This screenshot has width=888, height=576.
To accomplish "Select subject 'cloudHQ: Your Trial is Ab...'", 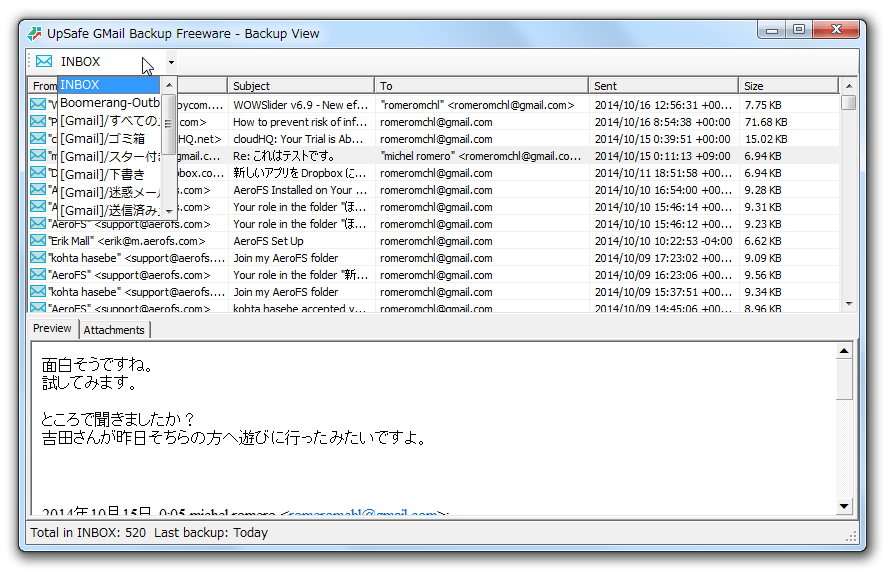I will [298, 139].
